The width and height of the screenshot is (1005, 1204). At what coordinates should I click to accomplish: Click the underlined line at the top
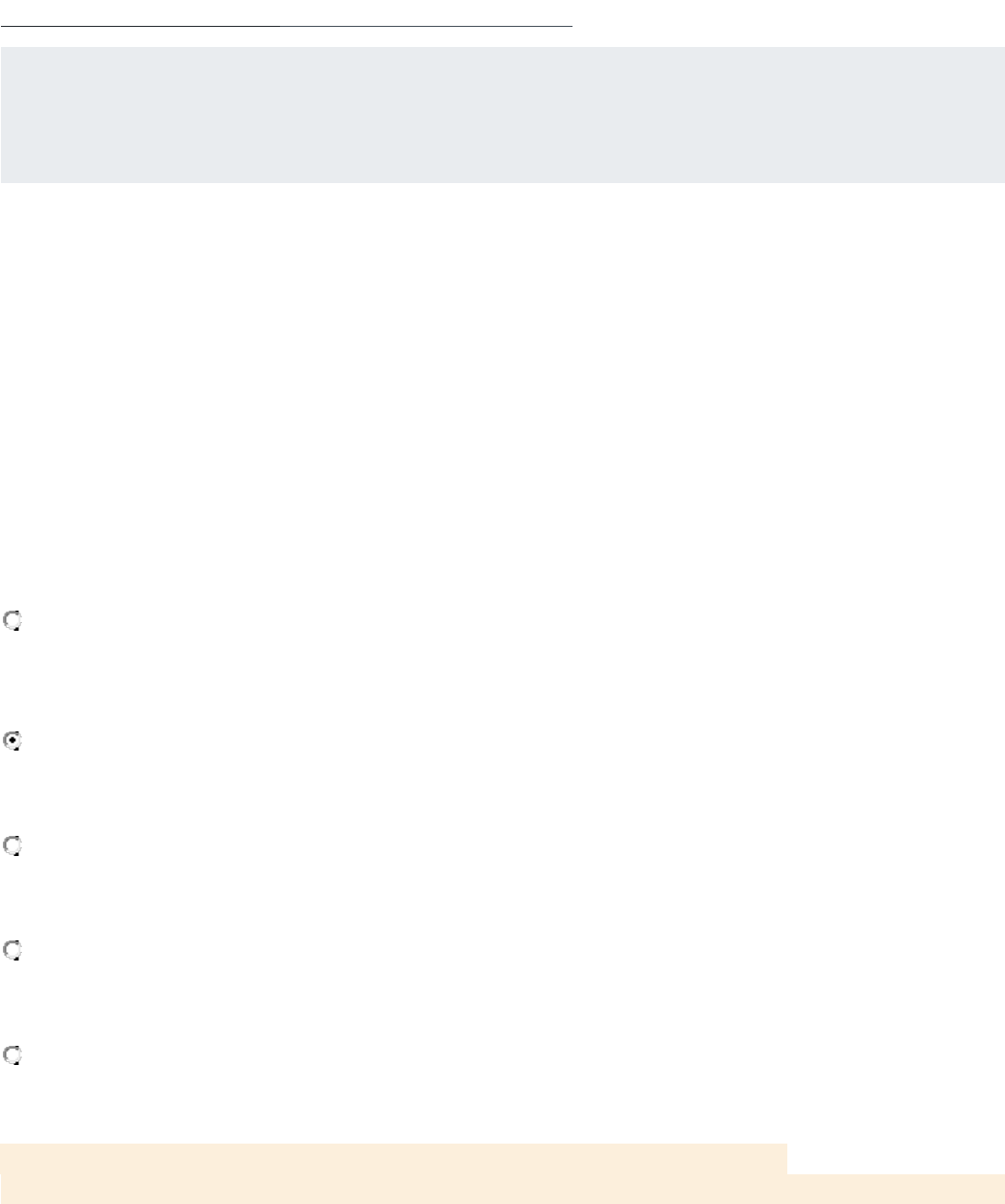(x=286, y=25)
